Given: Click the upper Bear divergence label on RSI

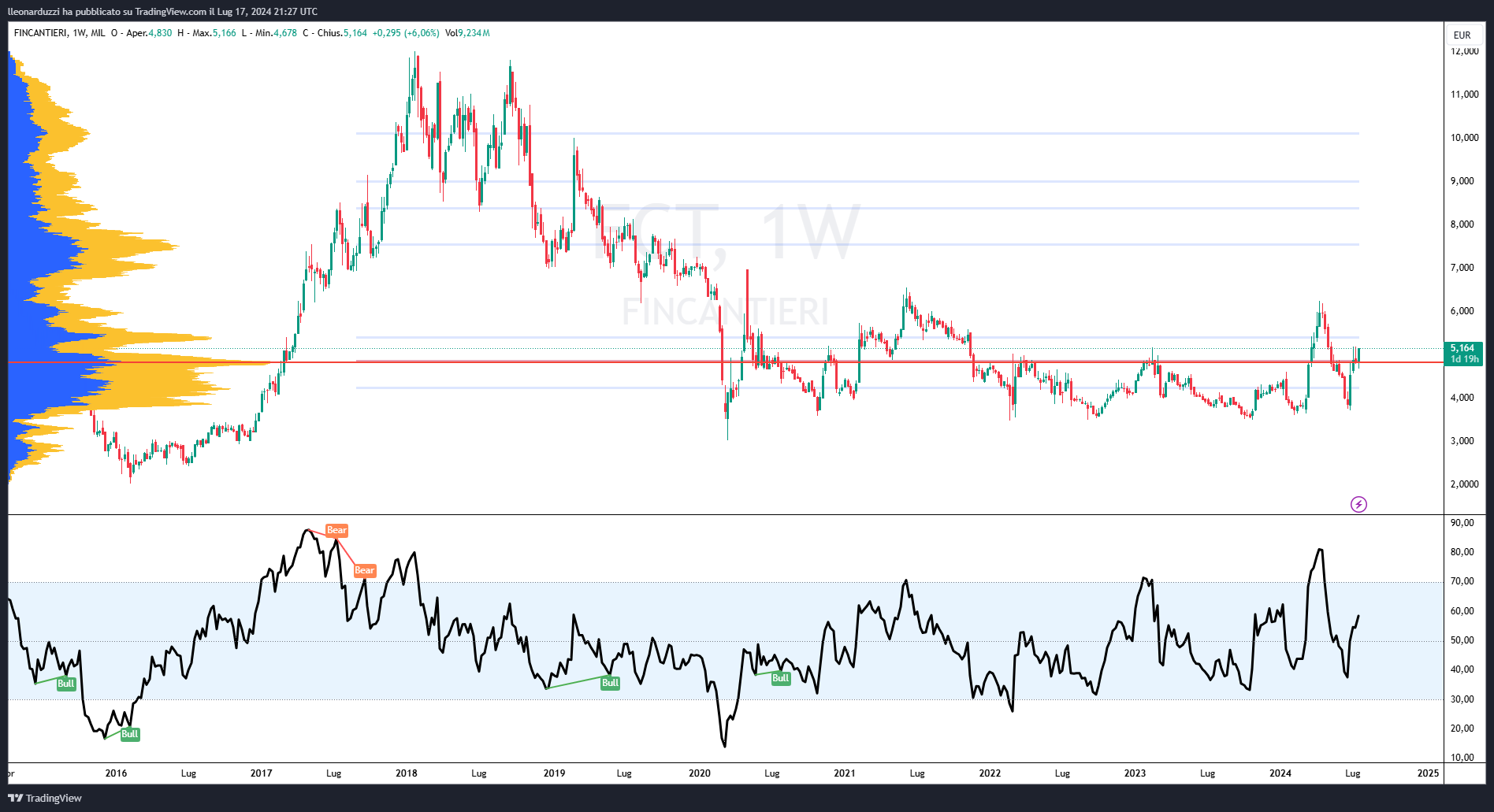Looking at the screenshot, I should 336,530.
